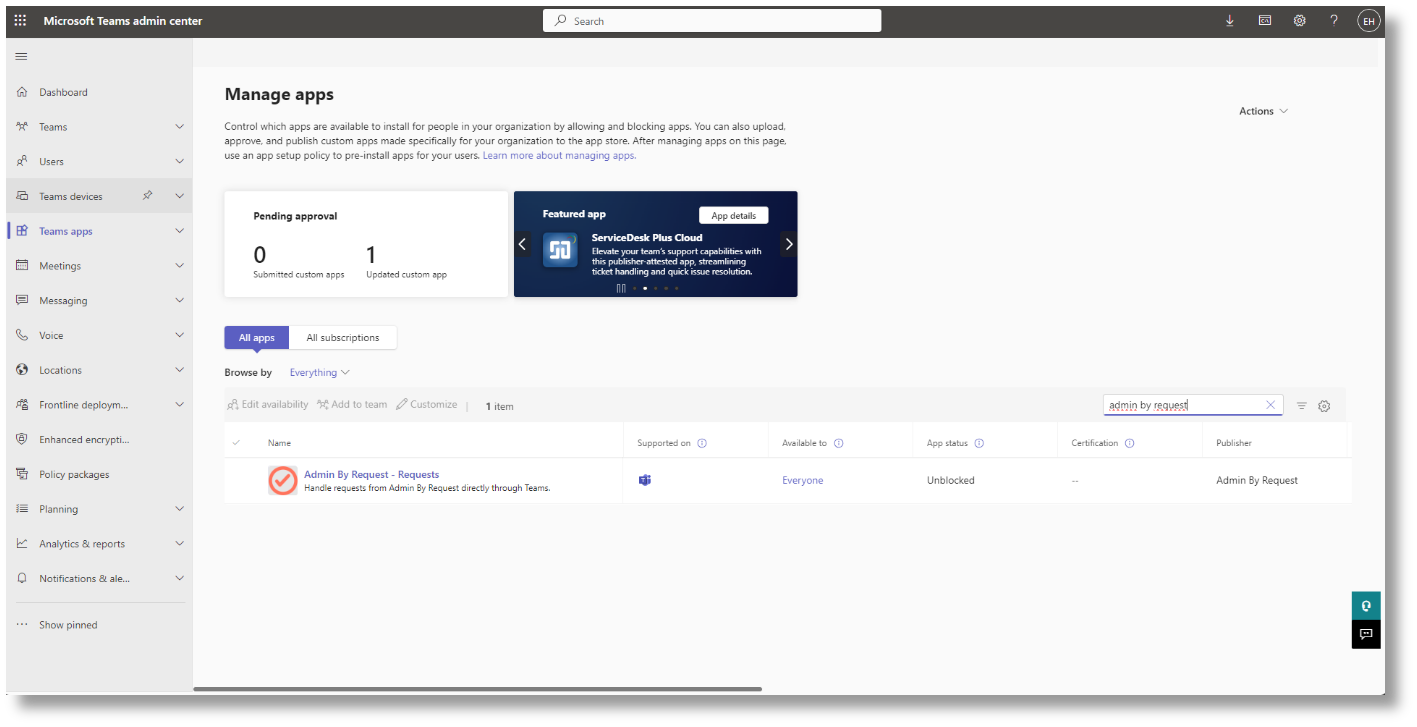Image resolution: width=1417 pixels, height=727 pixels.
Task: Sort by the Publisher column header
Action: (x=1234, y=443)
